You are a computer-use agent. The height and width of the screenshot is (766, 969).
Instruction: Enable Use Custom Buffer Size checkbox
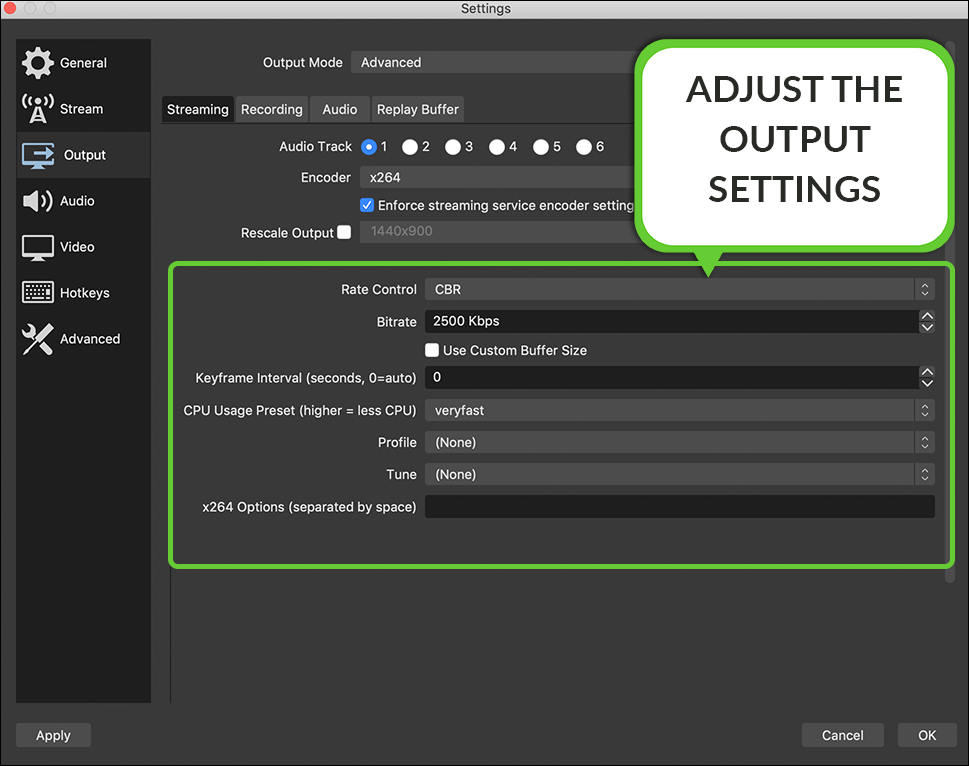coord(432,350)
